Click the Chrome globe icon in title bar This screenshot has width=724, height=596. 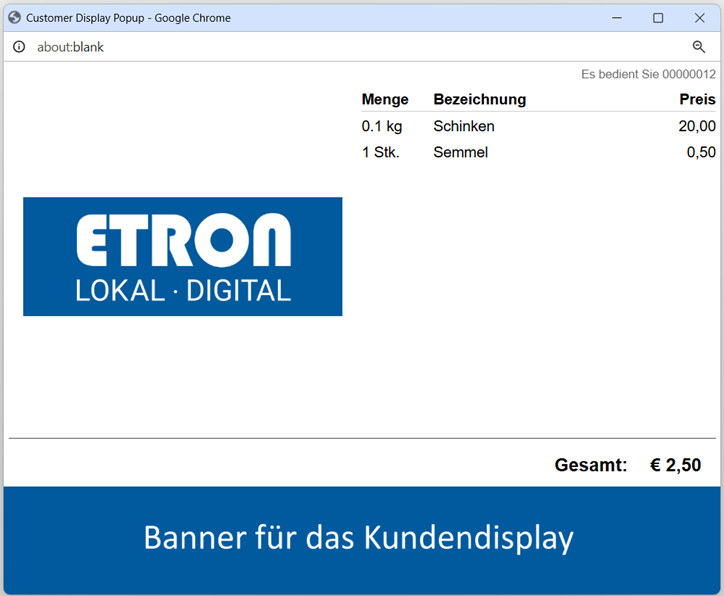click(14, 18)
